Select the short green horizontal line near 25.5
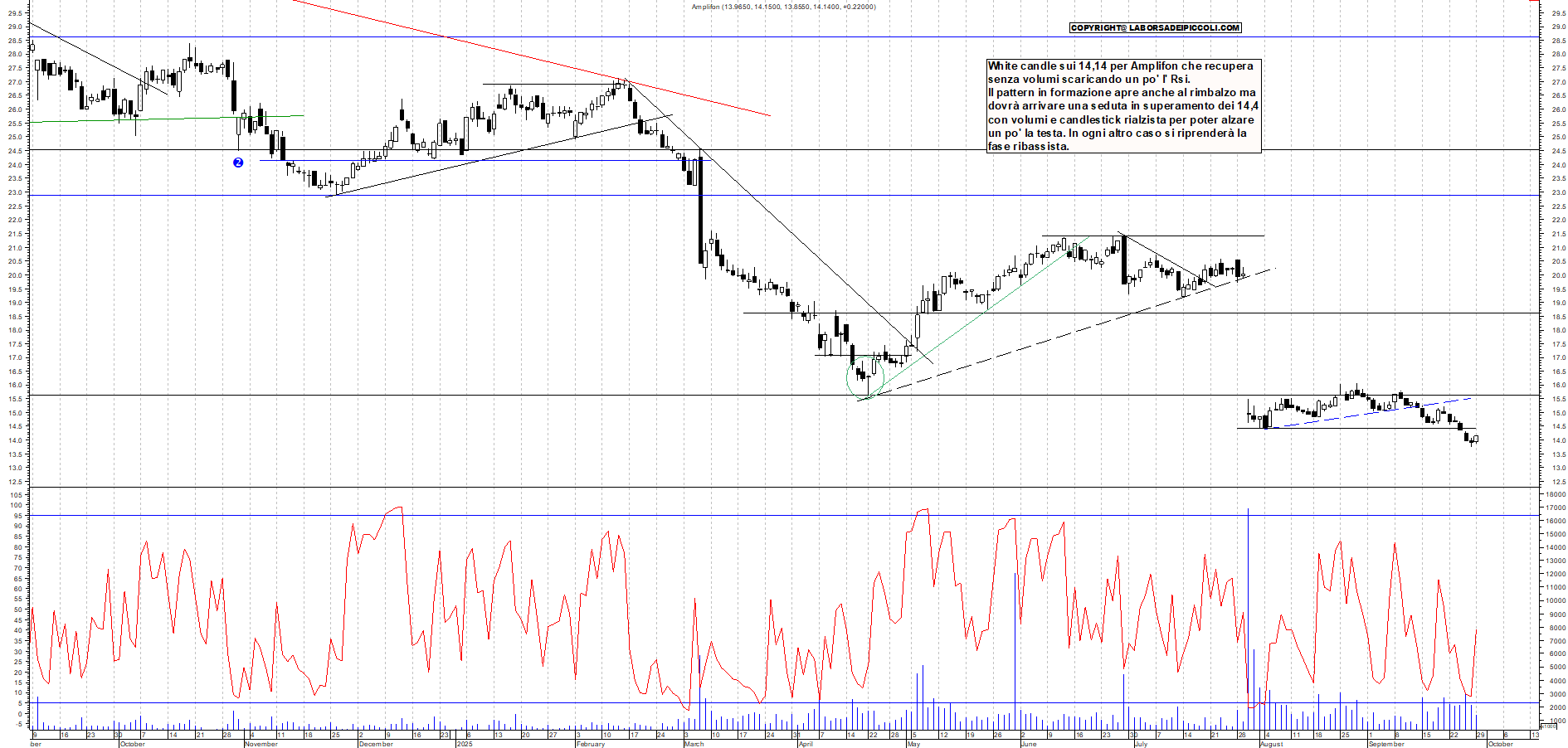1568x748 pixels. [x=166, y=119]
